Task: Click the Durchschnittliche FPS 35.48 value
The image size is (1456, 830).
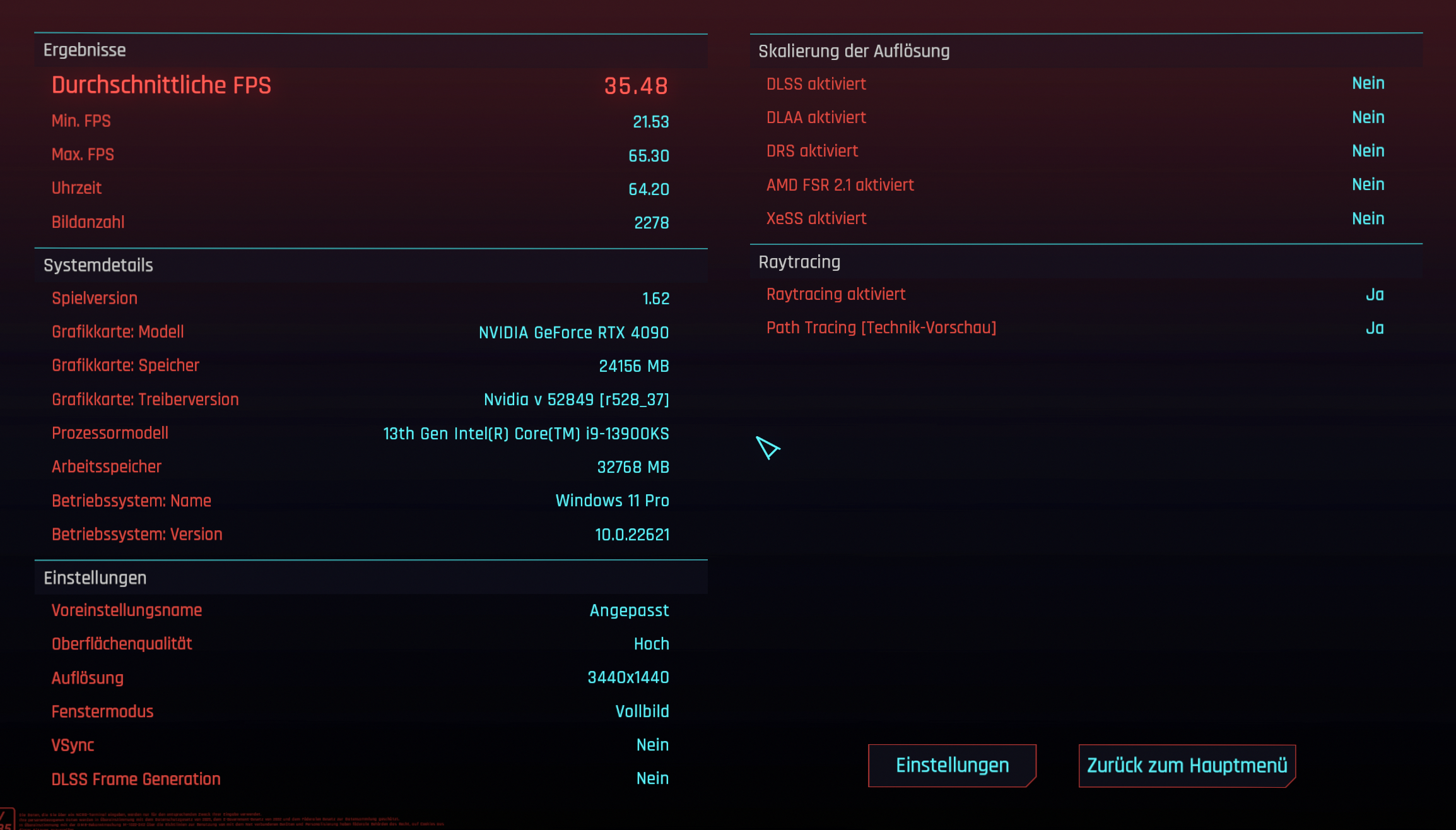Action: 636,86
